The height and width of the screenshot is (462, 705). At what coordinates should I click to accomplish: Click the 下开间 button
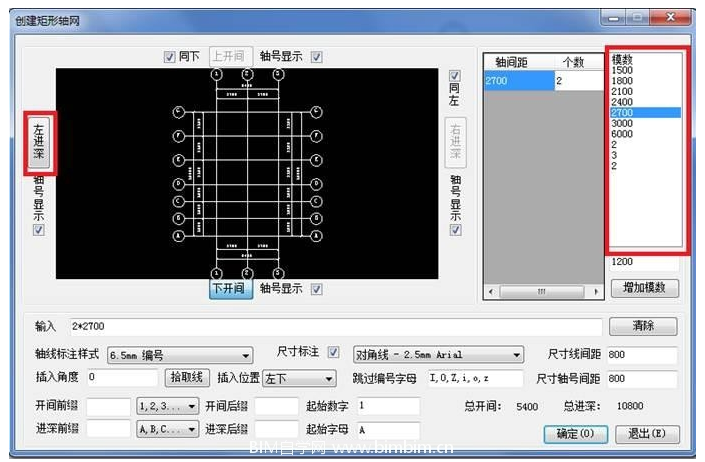[x=231, y=289]
